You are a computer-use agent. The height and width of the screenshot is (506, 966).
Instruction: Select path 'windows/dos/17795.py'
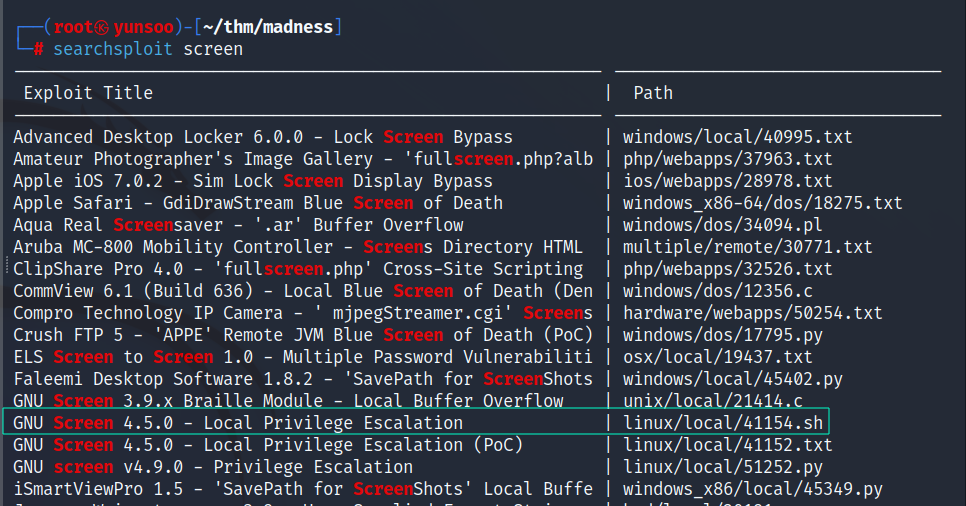click(723, 335)
